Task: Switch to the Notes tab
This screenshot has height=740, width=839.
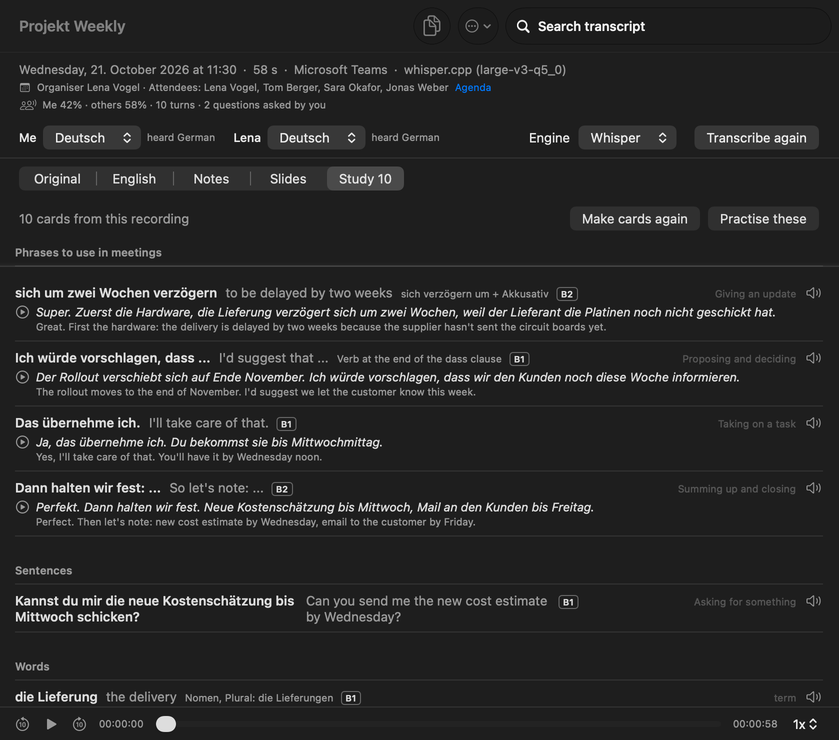Action: pos(211,179)
